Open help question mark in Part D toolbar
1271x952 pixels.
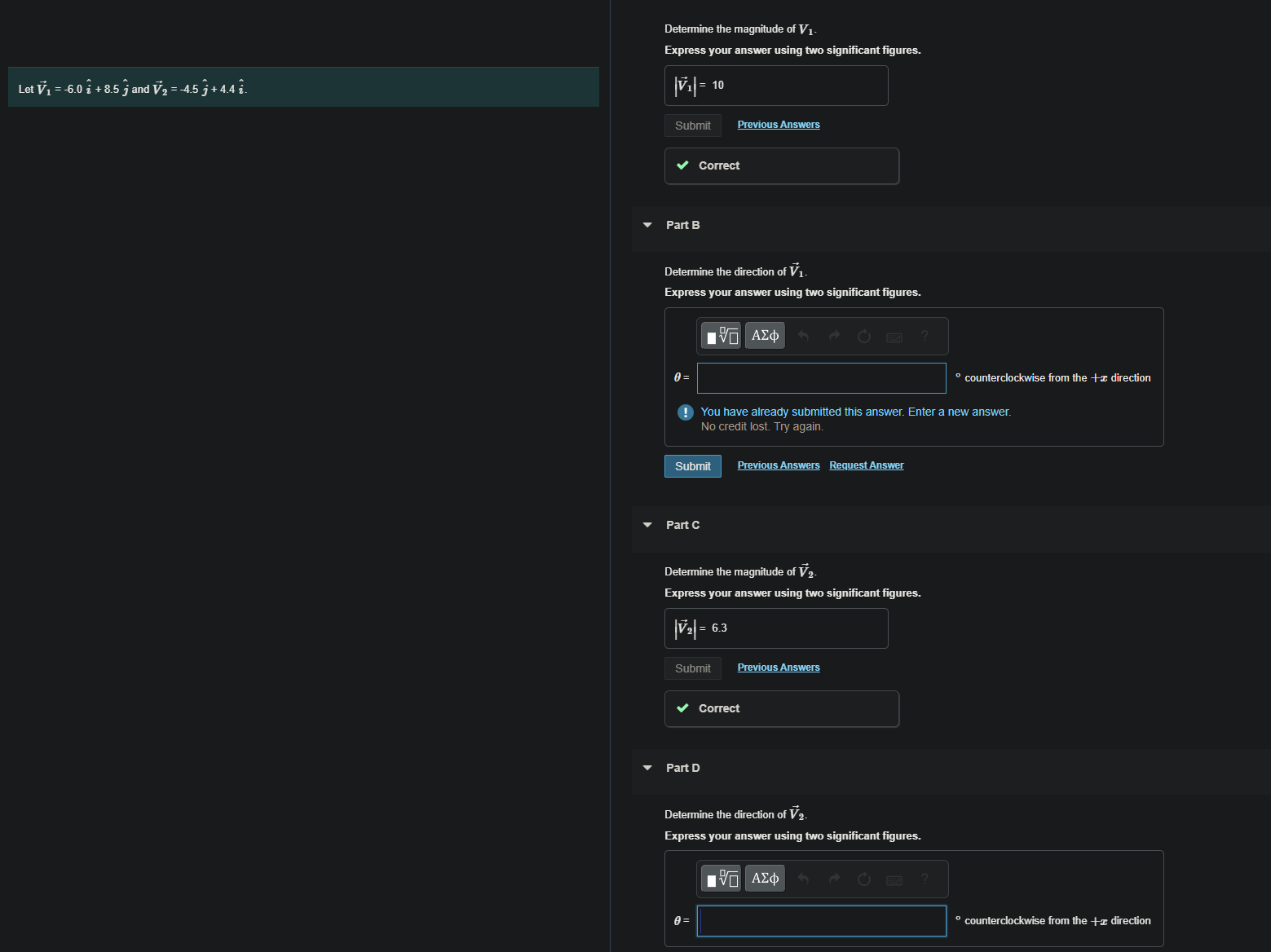[x=925, y=879]
